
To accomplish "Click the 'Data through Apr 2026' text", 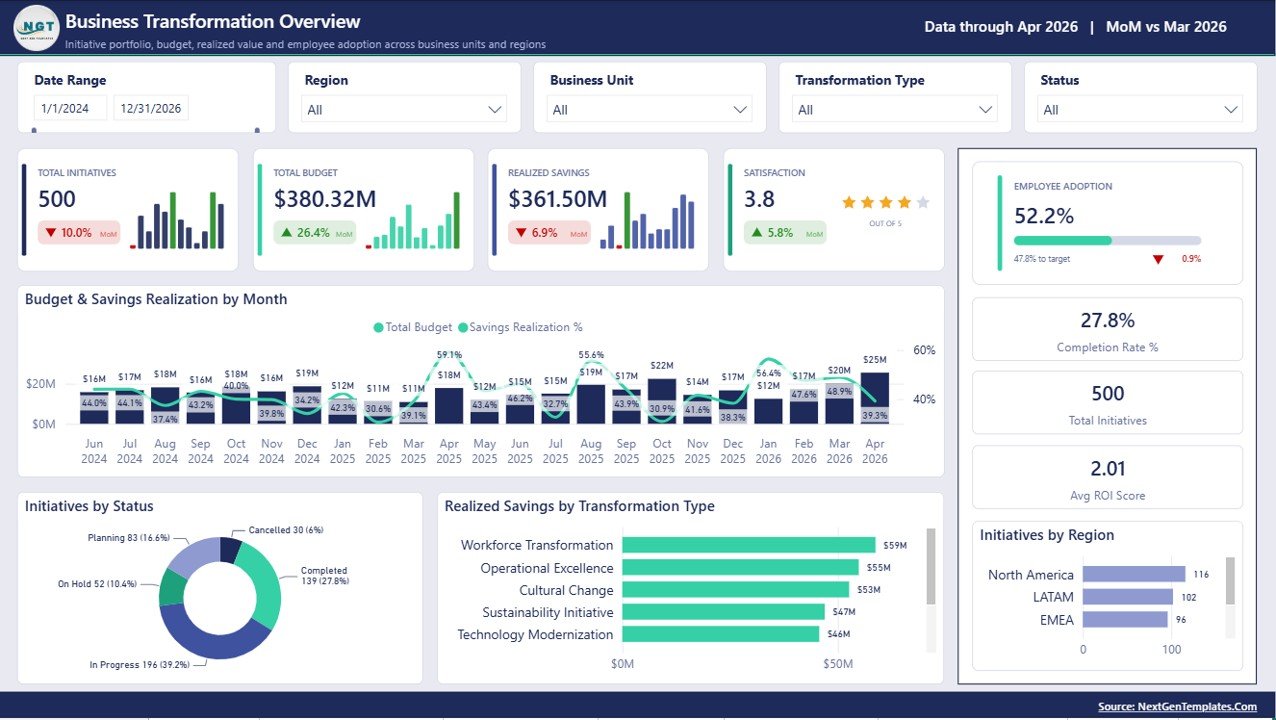I will tap(1001, 27).
